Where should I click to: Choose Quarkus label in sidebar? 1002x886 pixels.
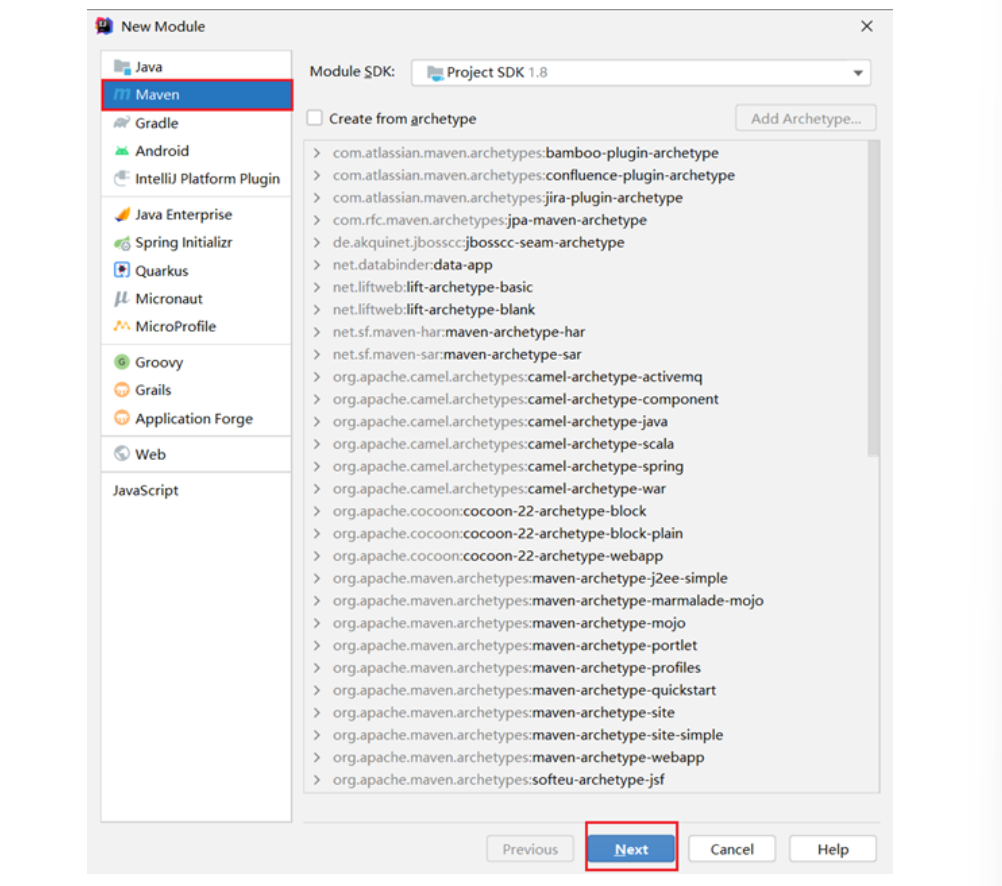click(162, 270)
